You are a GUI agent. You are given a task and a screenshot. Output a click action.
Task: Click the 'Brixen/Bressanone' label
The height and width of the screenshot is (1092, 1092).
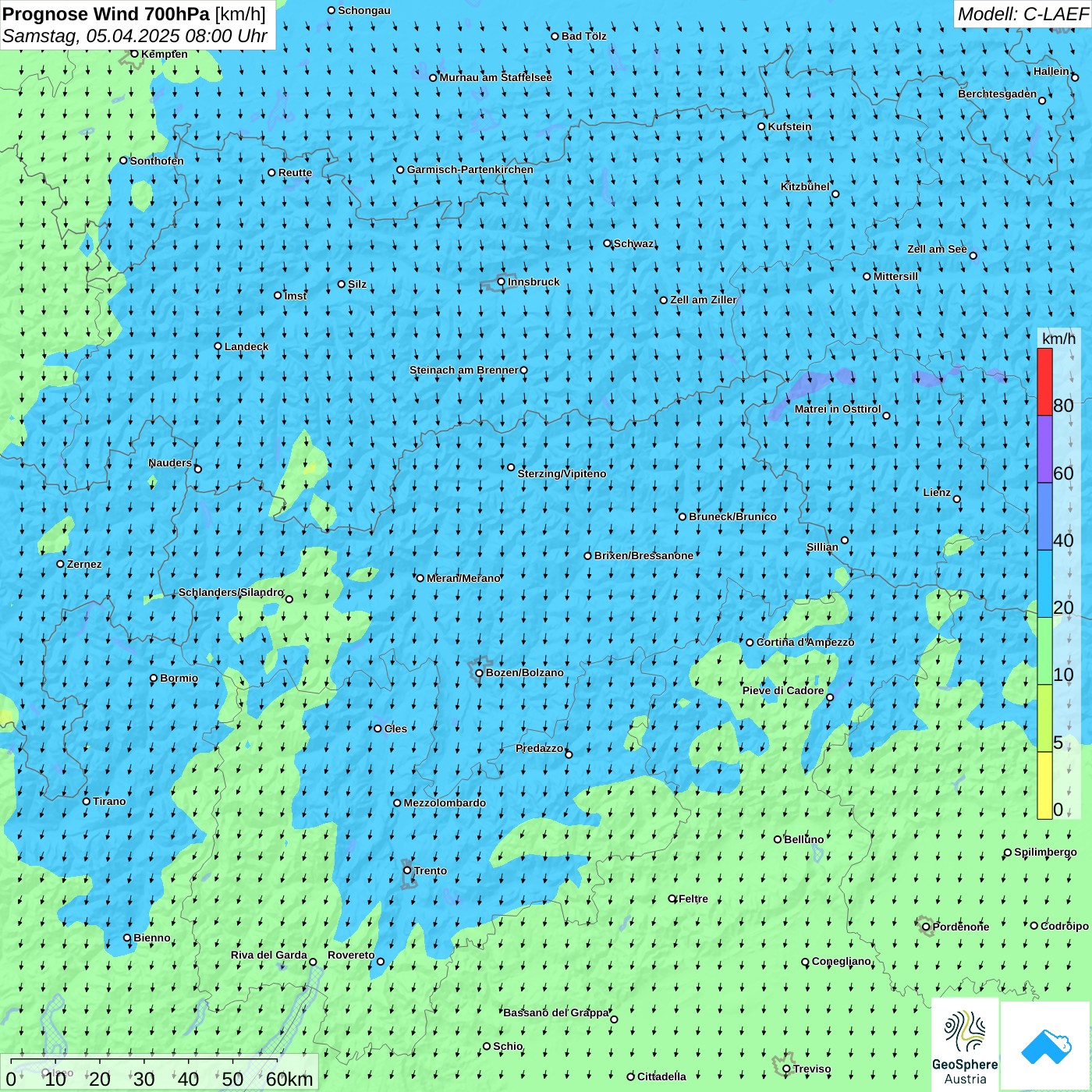[x=643, y=555]
